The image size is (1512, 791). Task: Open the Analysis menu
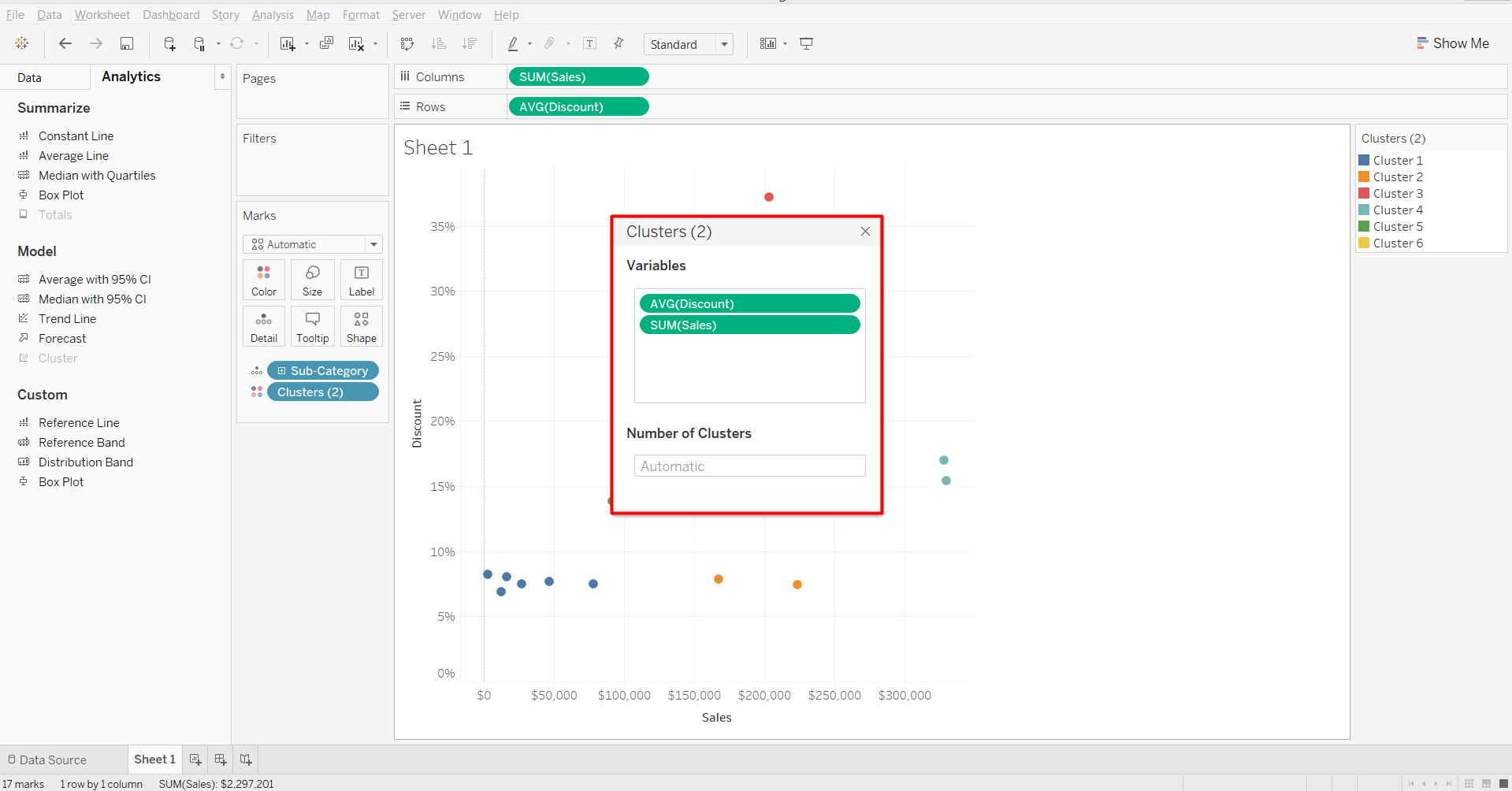(273, 15)
